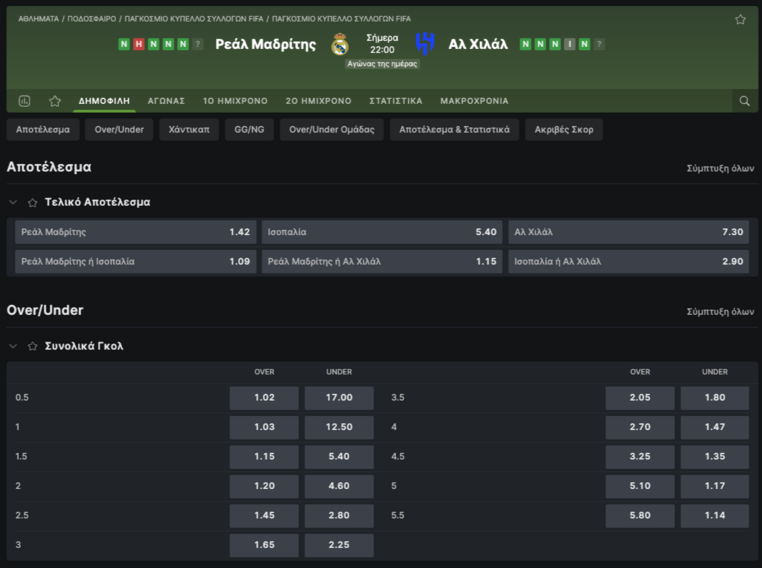Select Over 2.5 goals odds 1.45
This screenshot has height=568, width=762.
(x=264, y=516)
